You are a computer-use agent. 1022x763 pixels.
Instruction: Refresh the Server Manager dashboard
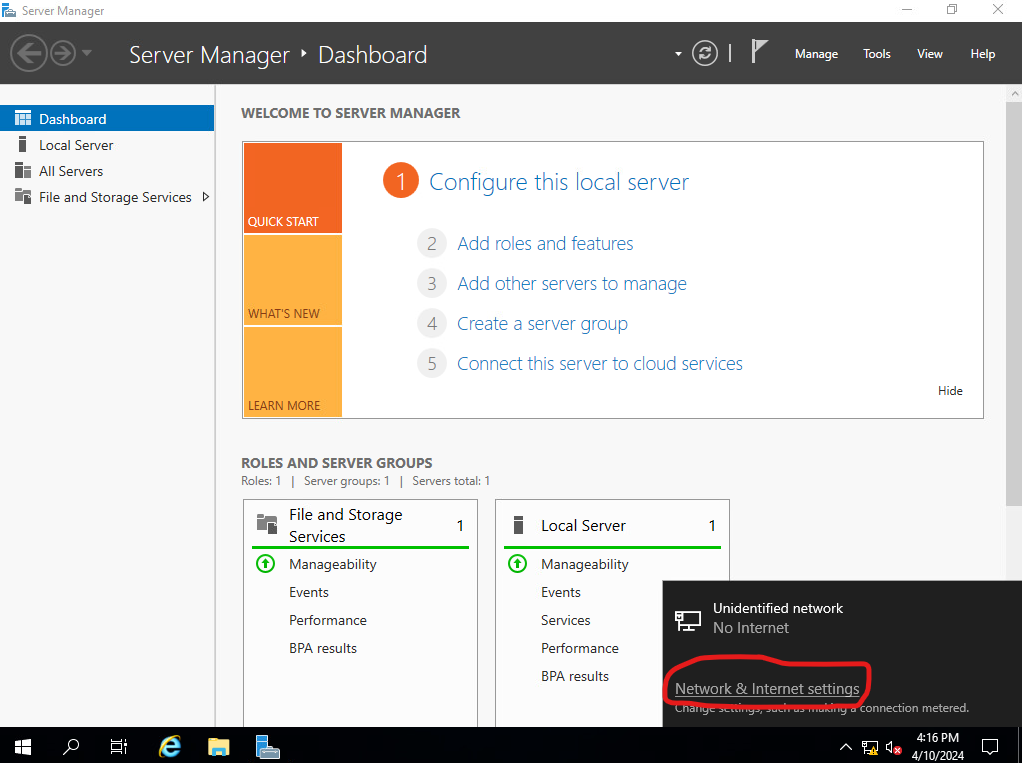705,53
